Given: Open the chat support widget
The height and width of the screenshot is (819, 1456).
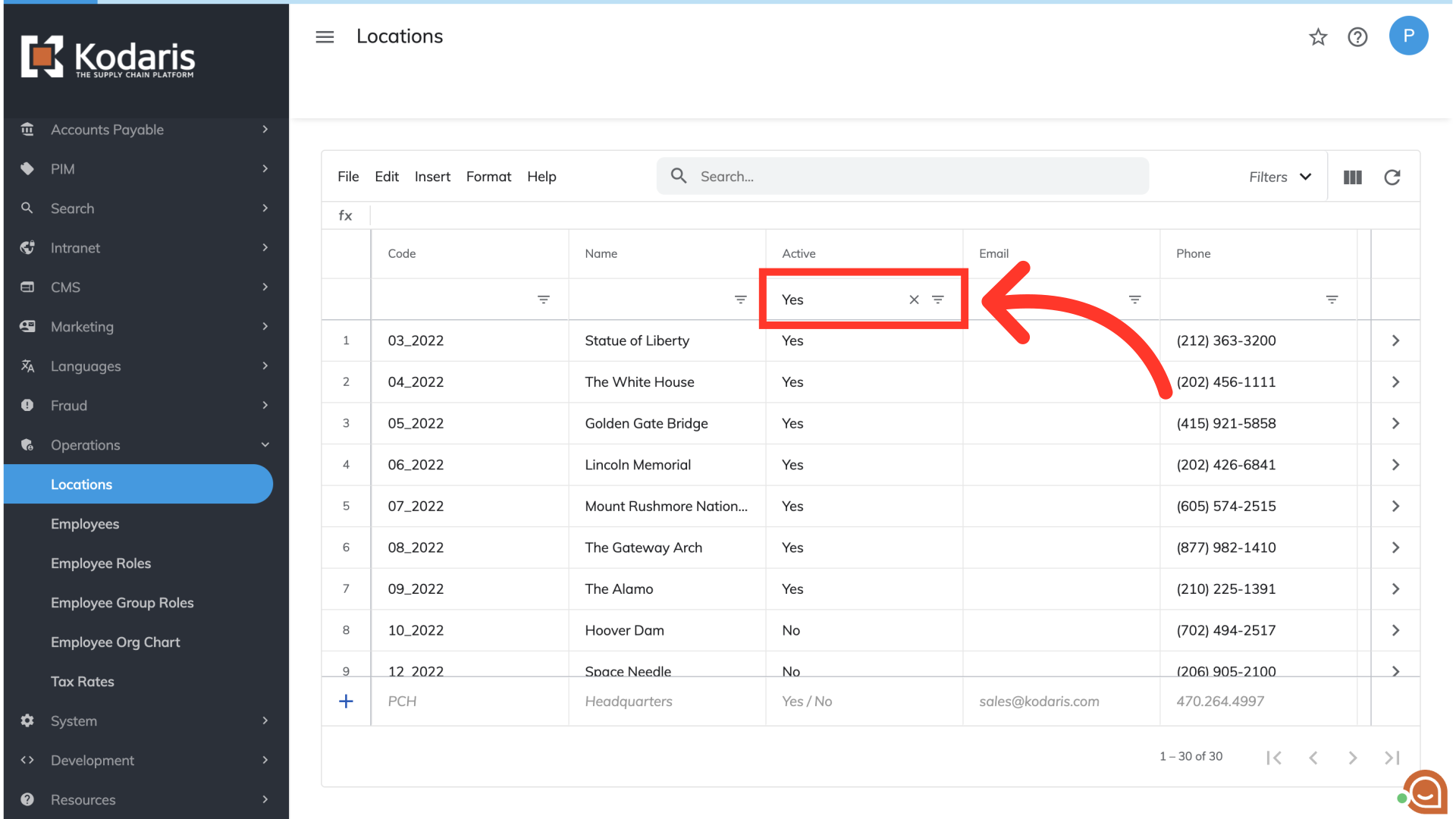Looking at the screenshot, I should 1424,792.
